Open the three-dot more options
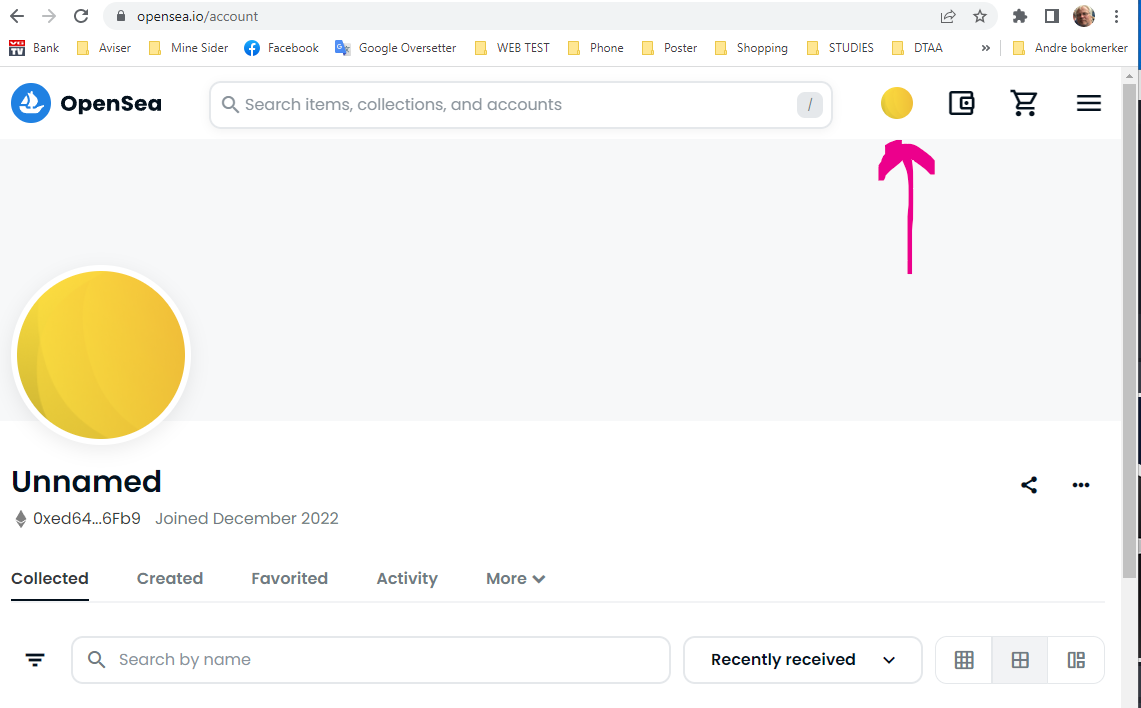Viewport: 1141px width, 708px height. click(x=1081, y=485)
